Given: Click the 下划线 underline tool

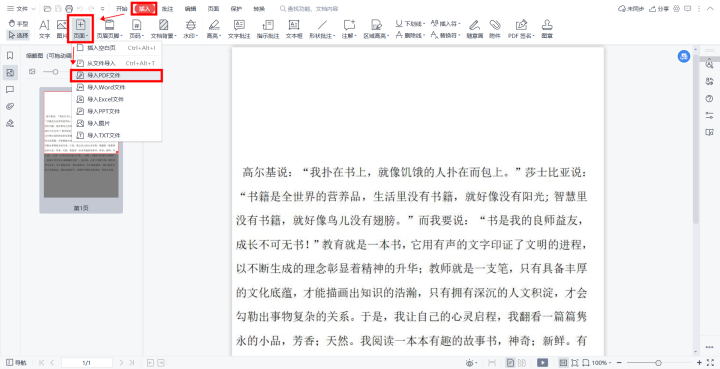Looking at the screenshot, I should tap(410, 23).
